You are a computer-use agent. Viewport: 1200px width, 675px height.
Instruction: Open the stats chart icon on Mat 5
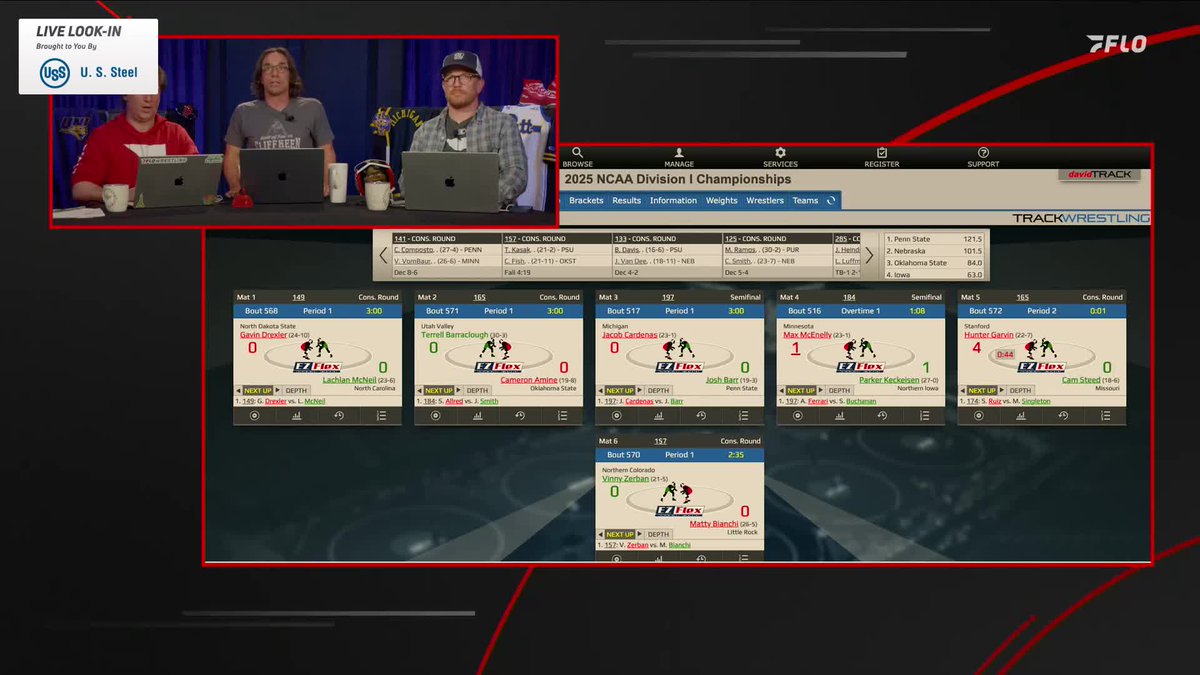pos(1021,416)
